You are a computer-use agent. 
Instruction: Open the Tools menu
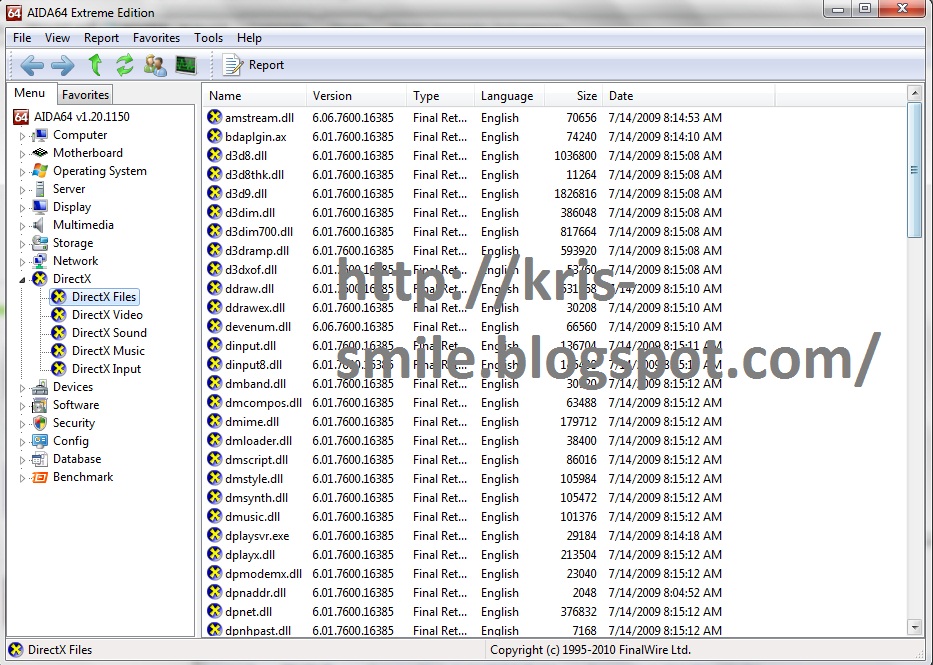pyautogui.click(x=208, y=37)
